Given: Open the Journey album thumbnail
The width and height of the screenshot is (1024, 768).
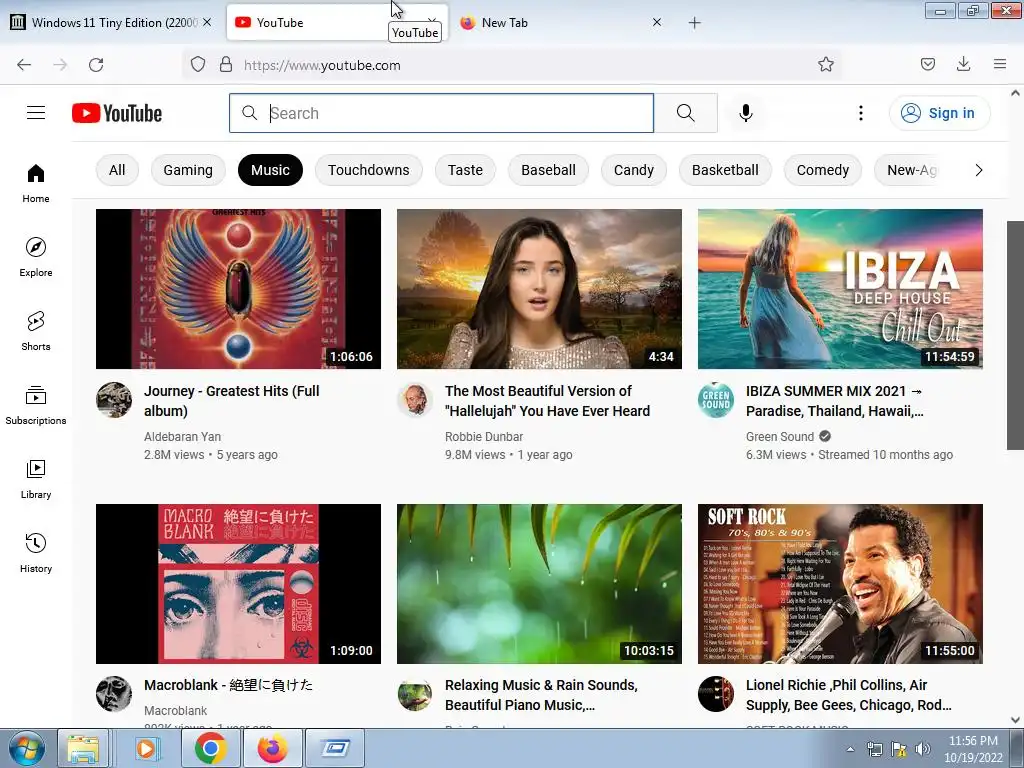Looking at the screenshot, I should (x=238, y=289).
